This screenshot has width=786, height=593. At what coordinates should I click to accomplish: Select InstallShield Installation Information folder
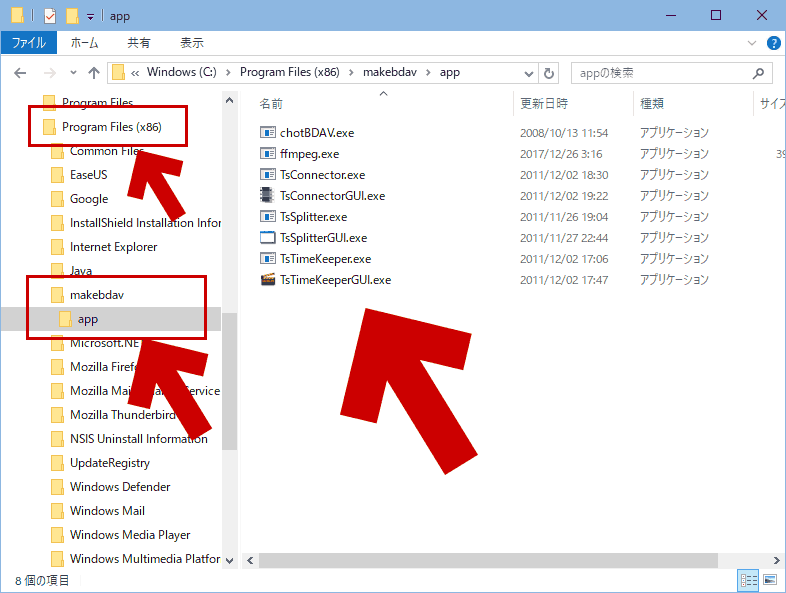tap(145, 223)
